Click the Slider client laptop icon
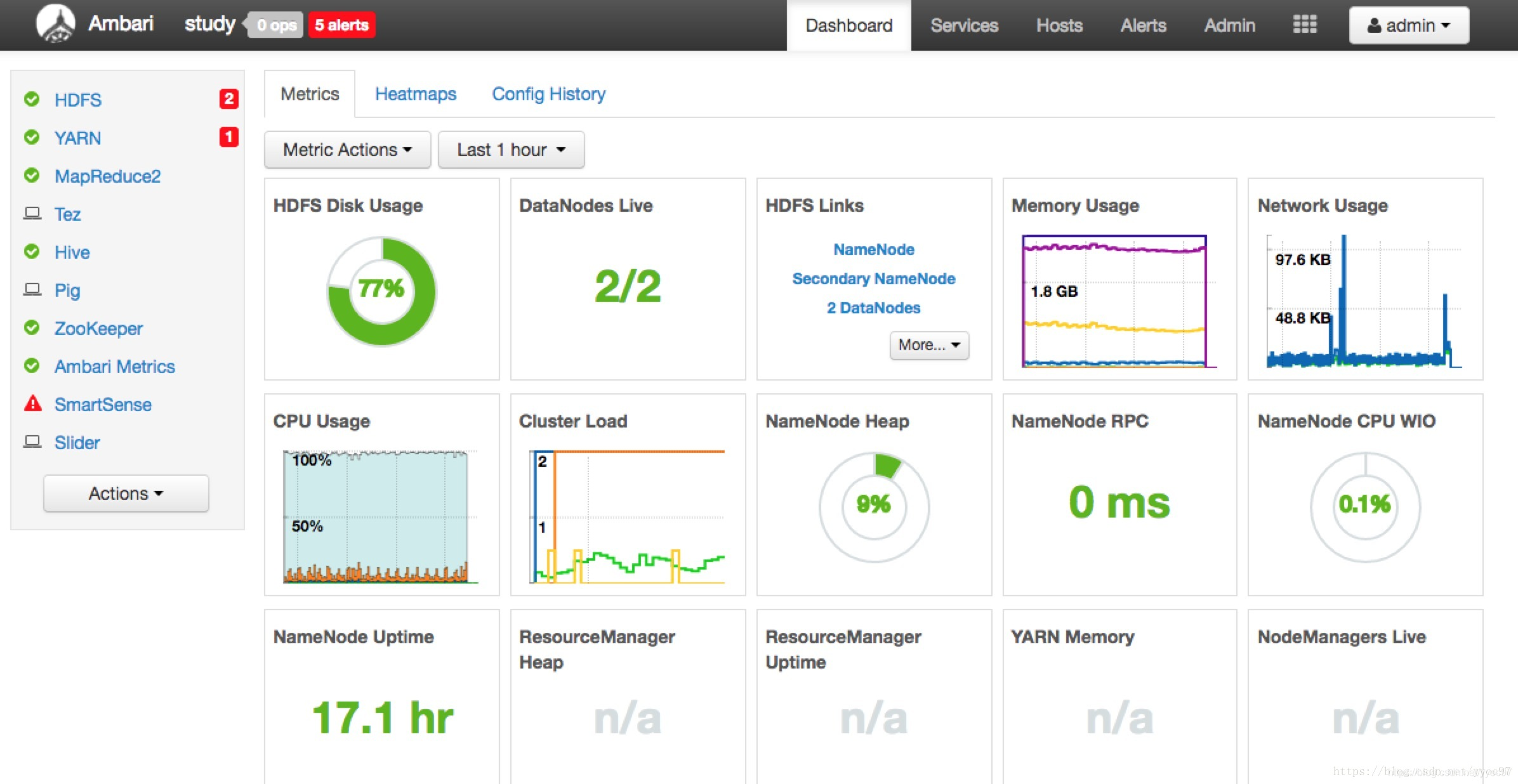 click(x=32, y=441)
